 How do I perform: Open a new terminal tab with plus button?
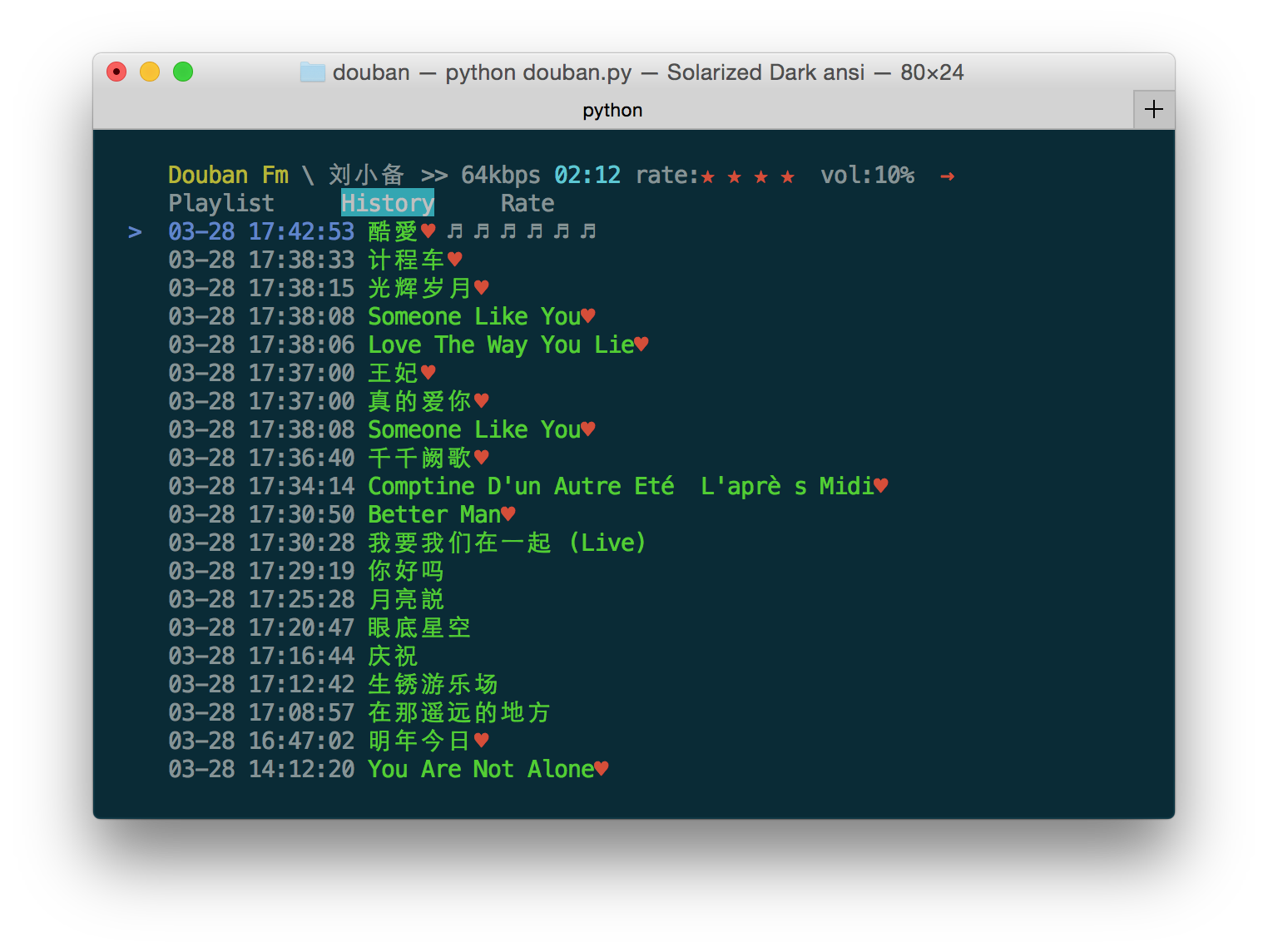pyautogui.click(x=1154, y=110)
